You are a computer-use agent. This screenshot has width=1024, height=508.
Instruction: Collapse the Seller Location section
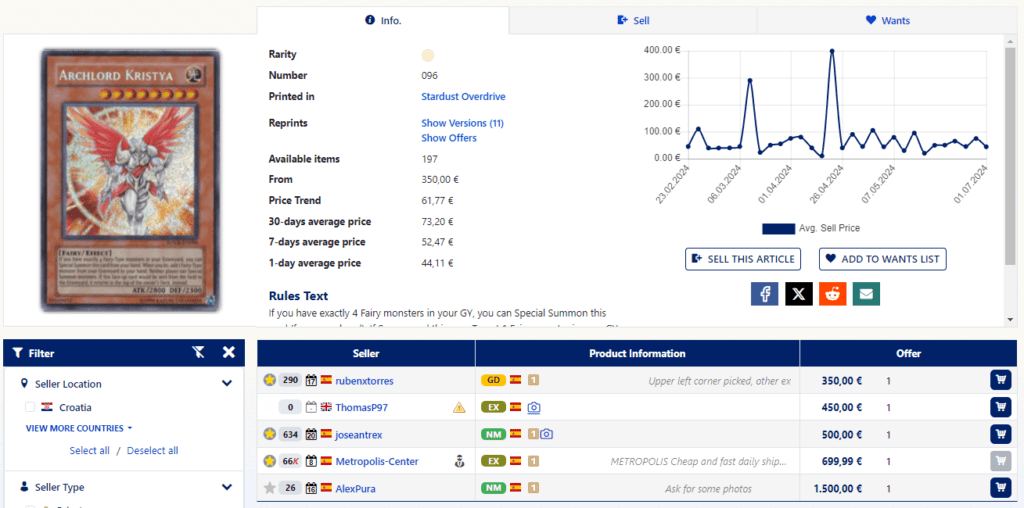227,384
